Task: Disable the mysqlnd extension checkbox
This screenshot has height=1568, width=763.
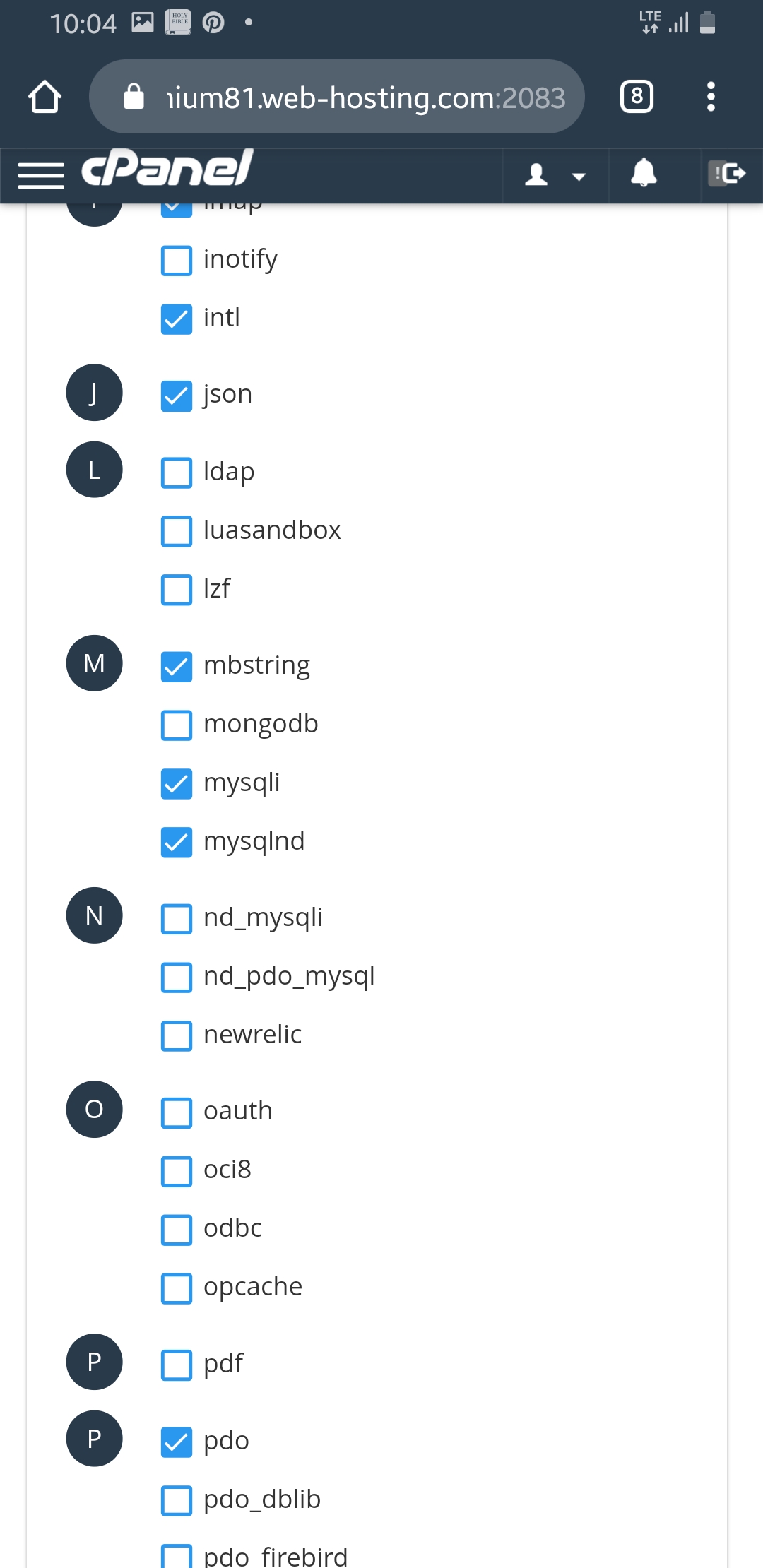Action: [x=177, y=842]
